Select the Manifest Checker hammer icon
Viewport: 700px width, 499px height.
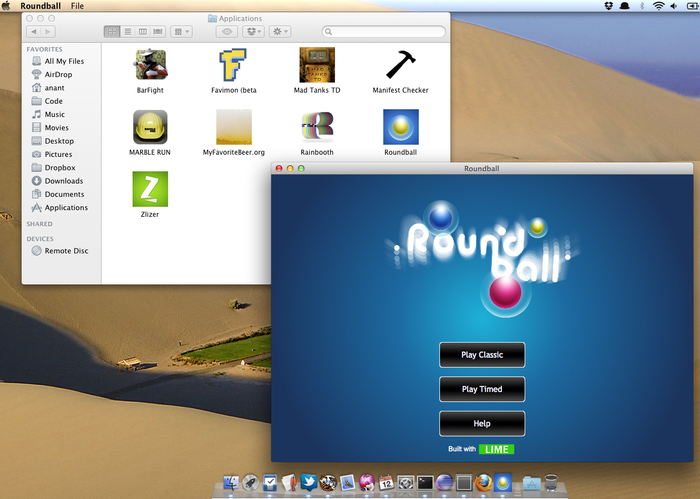pyautogui.click(x=400, y=65)
